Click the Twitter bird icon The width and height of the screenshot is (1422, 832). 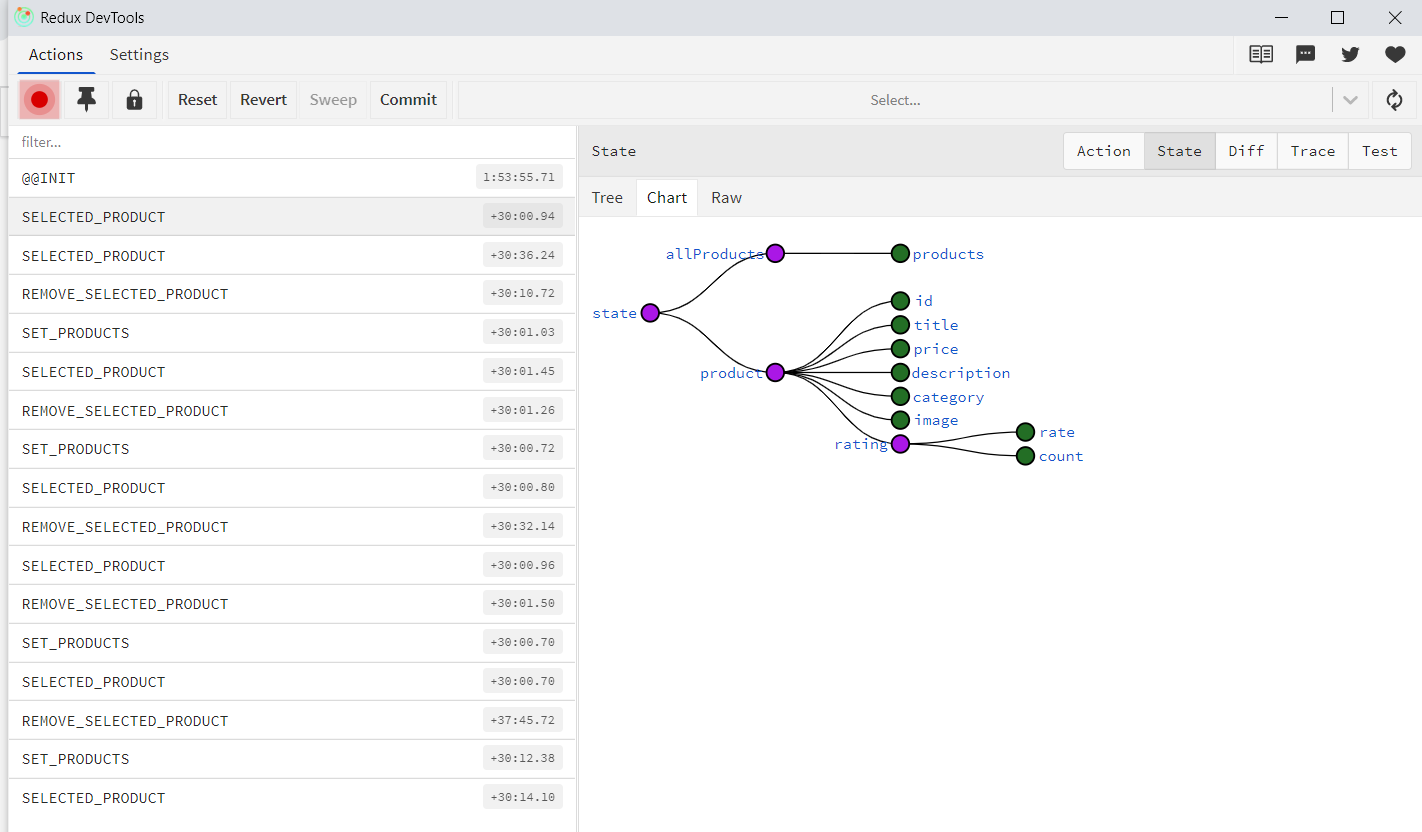1350,54
